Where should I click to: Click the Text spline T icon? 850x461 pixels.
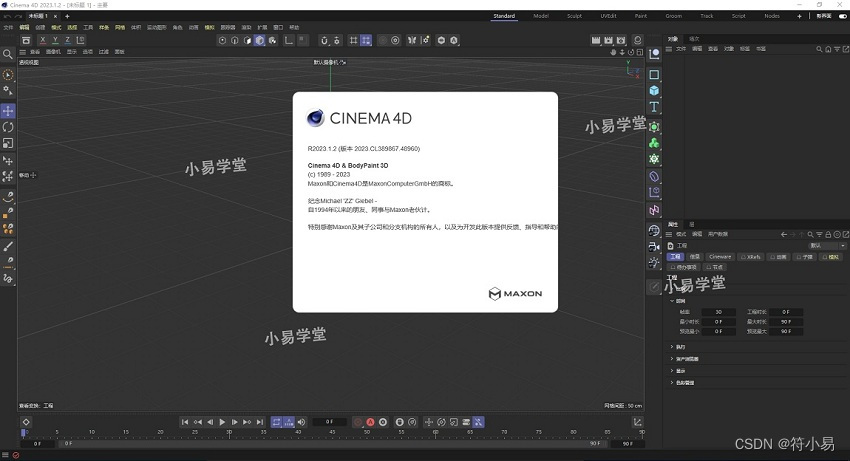click(x=654, y=107)
